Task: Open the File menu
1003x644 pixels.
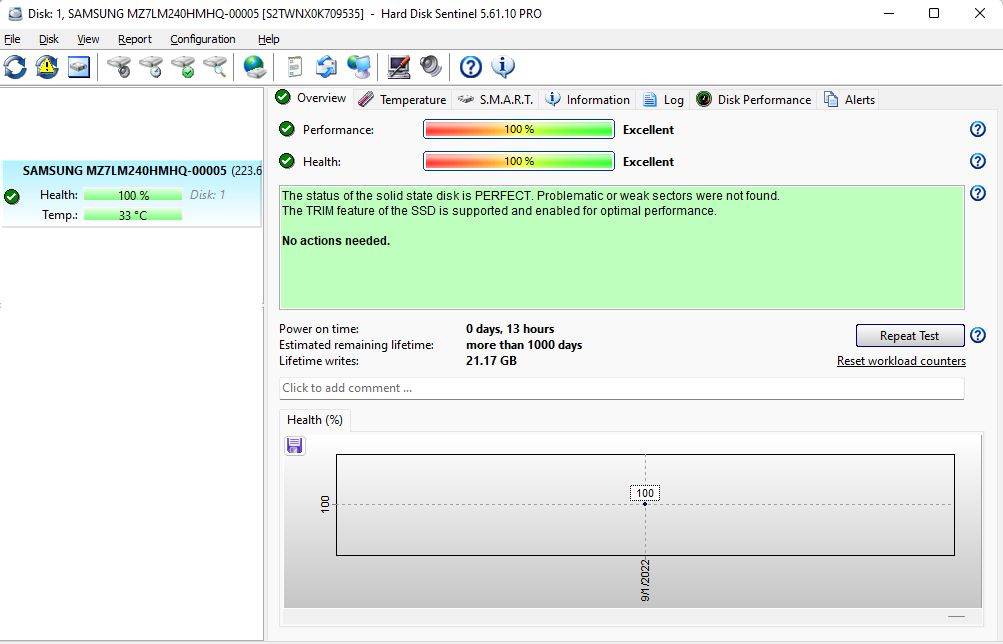Action: point(12,39)
